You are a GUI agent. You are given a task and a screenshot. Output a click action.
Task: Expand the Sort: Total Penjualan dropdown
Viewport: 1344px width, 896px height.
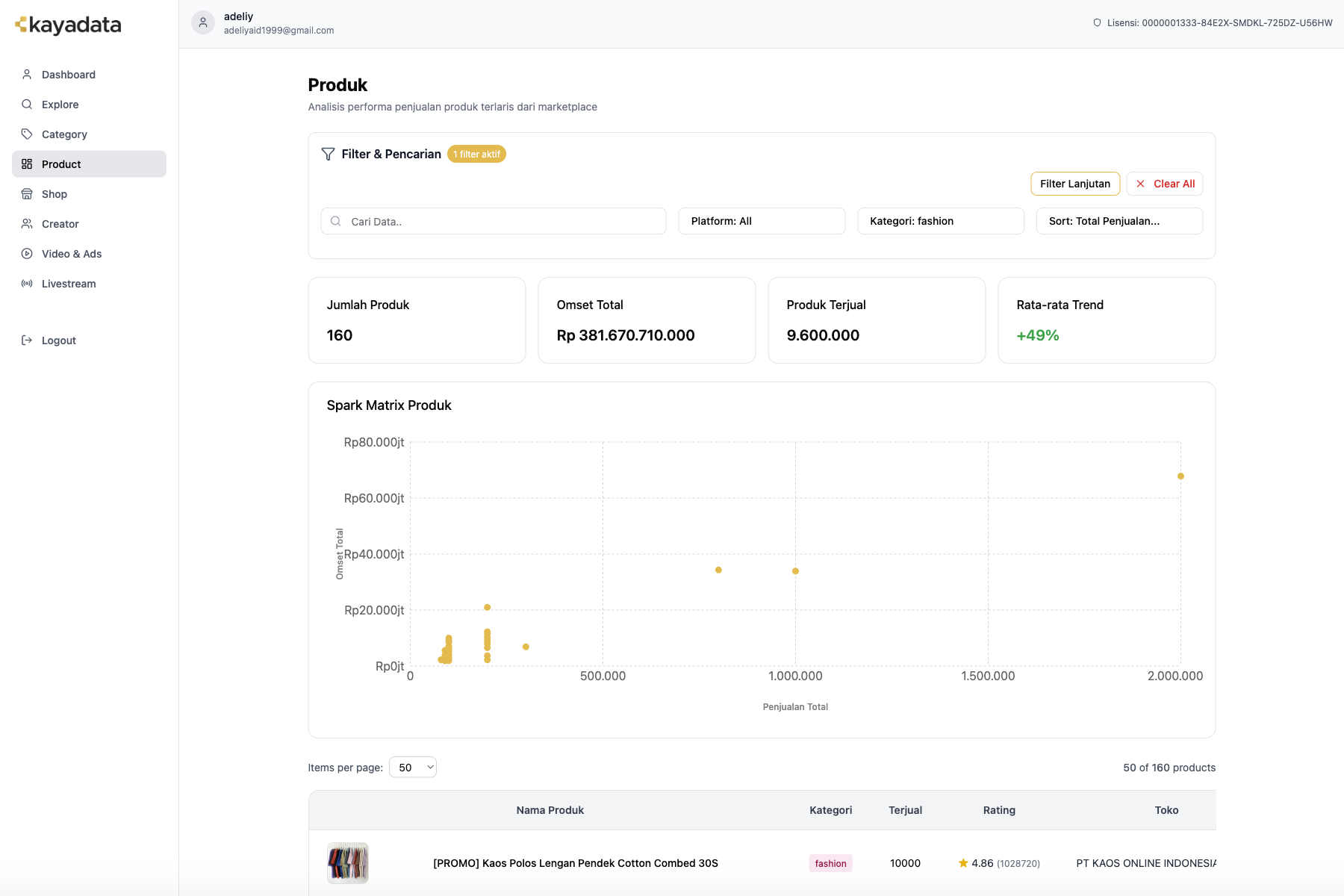click(1119, 221)
